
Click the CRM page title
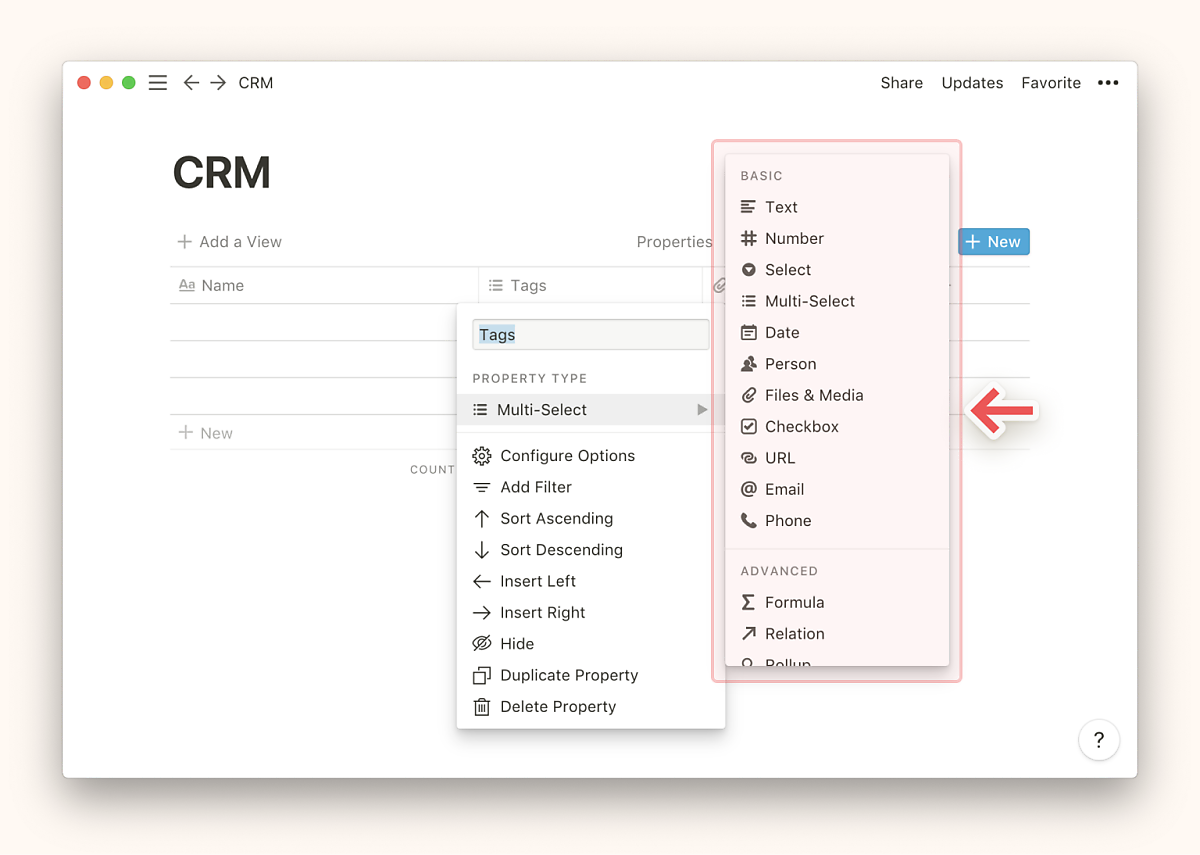point(222,173)
